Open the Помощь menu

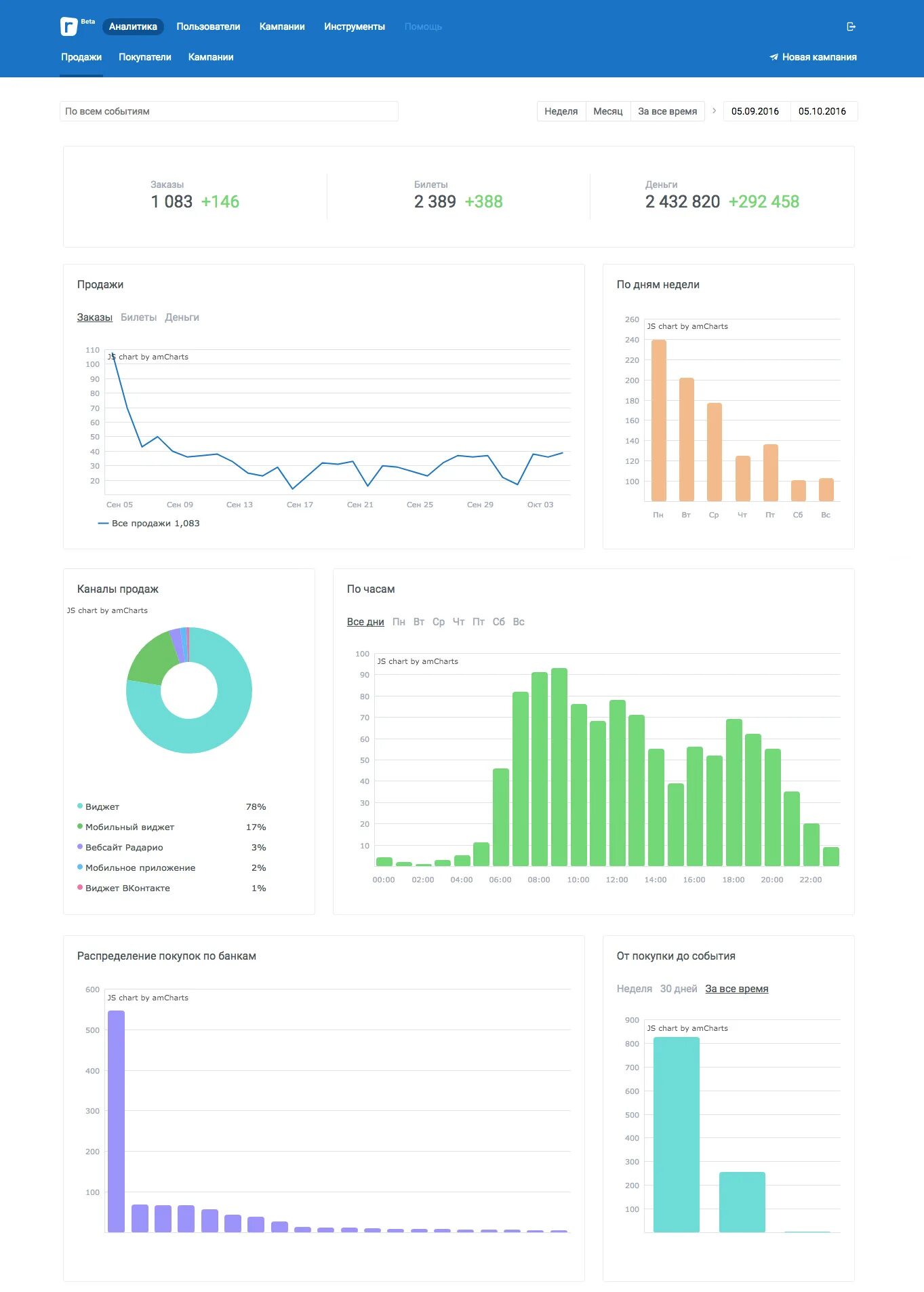423,26
